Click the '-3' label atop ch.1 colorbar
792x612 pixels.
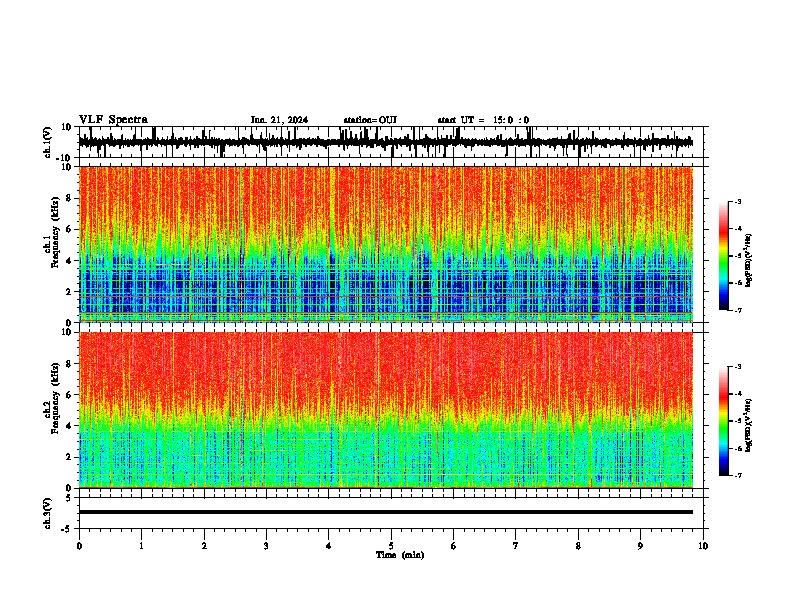point(737,201)
